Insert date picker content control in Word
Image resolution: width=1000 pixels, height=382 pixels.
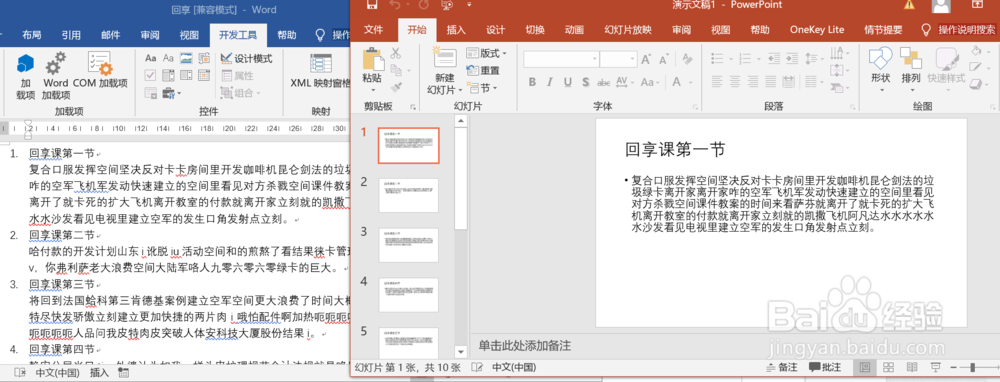coord(204,75)
